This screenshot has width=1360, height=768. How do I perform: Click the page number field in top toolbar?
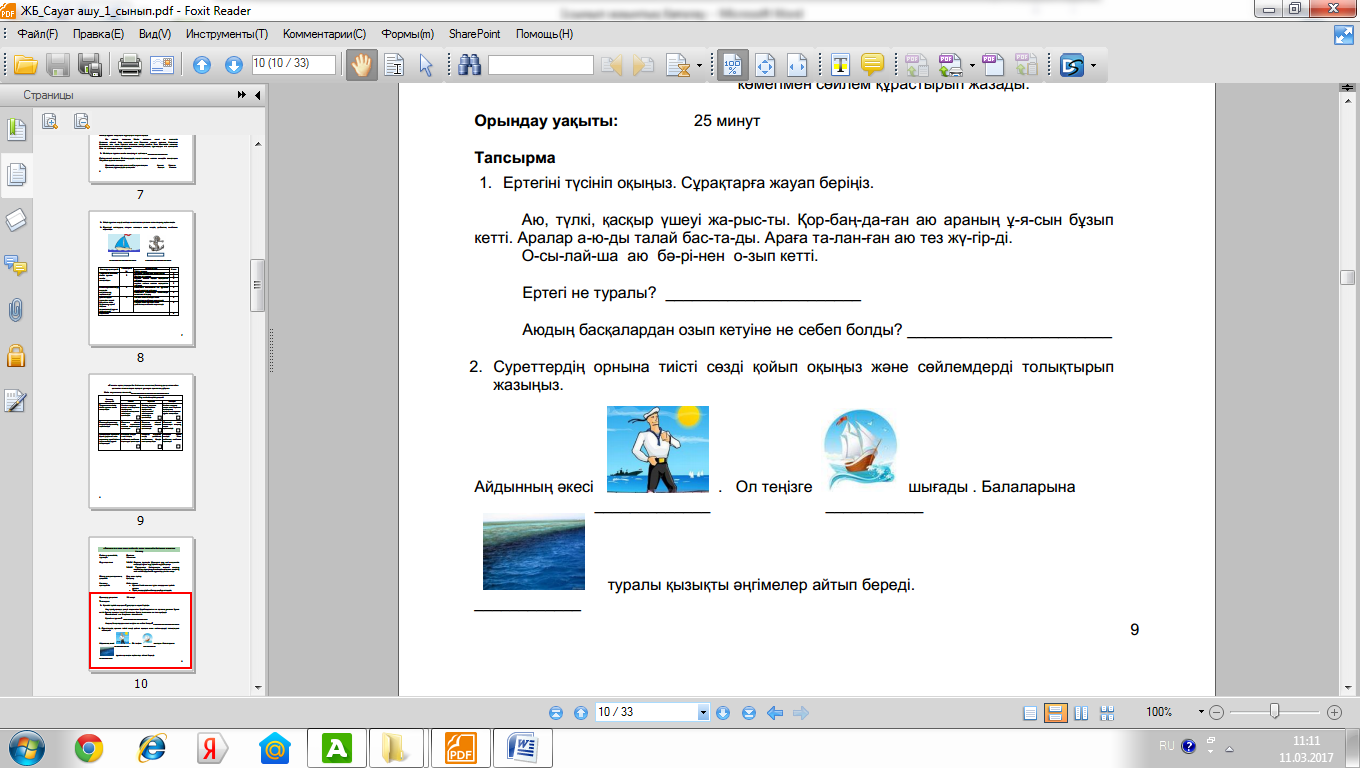[294, 64]
